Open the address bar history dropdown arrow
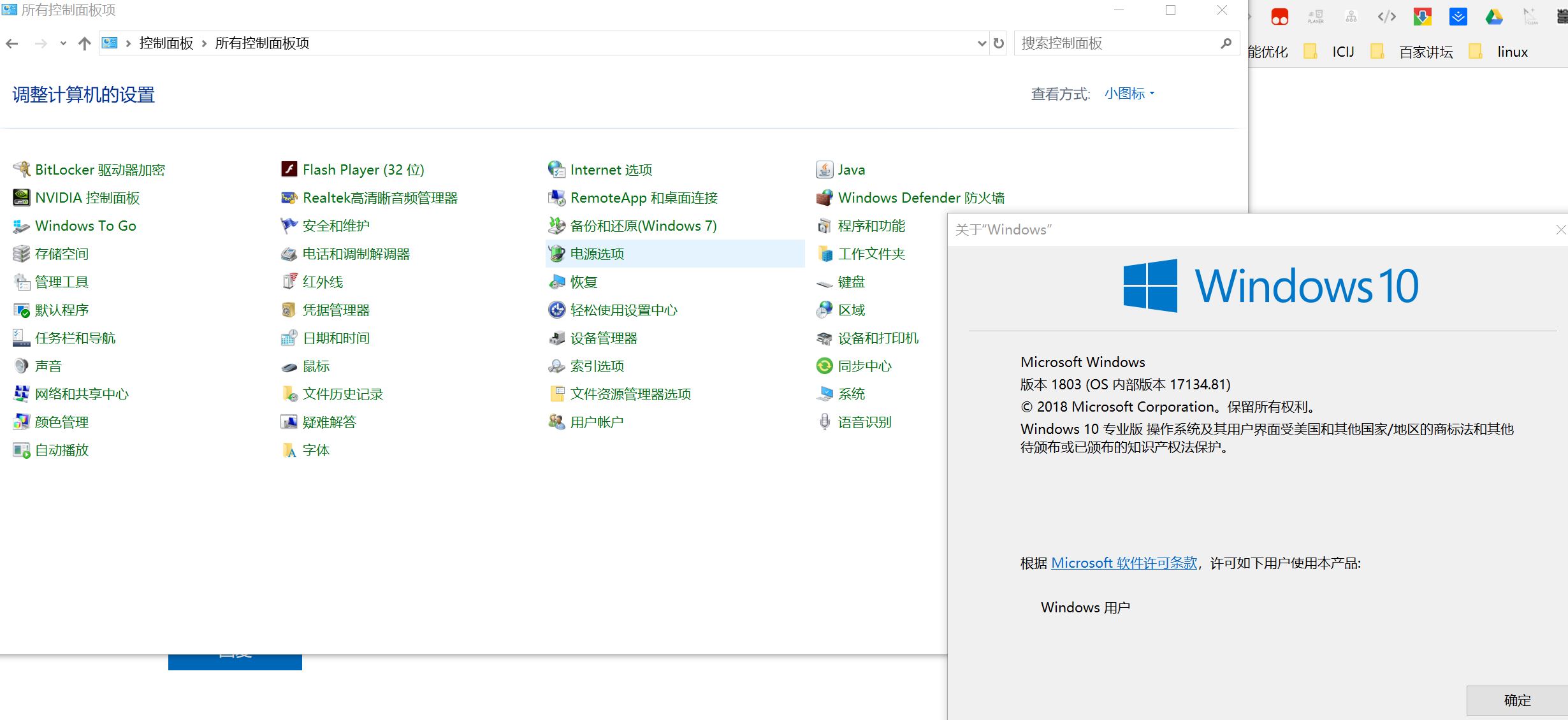This screenshot has height=720, width=1568. pos(982,43)
